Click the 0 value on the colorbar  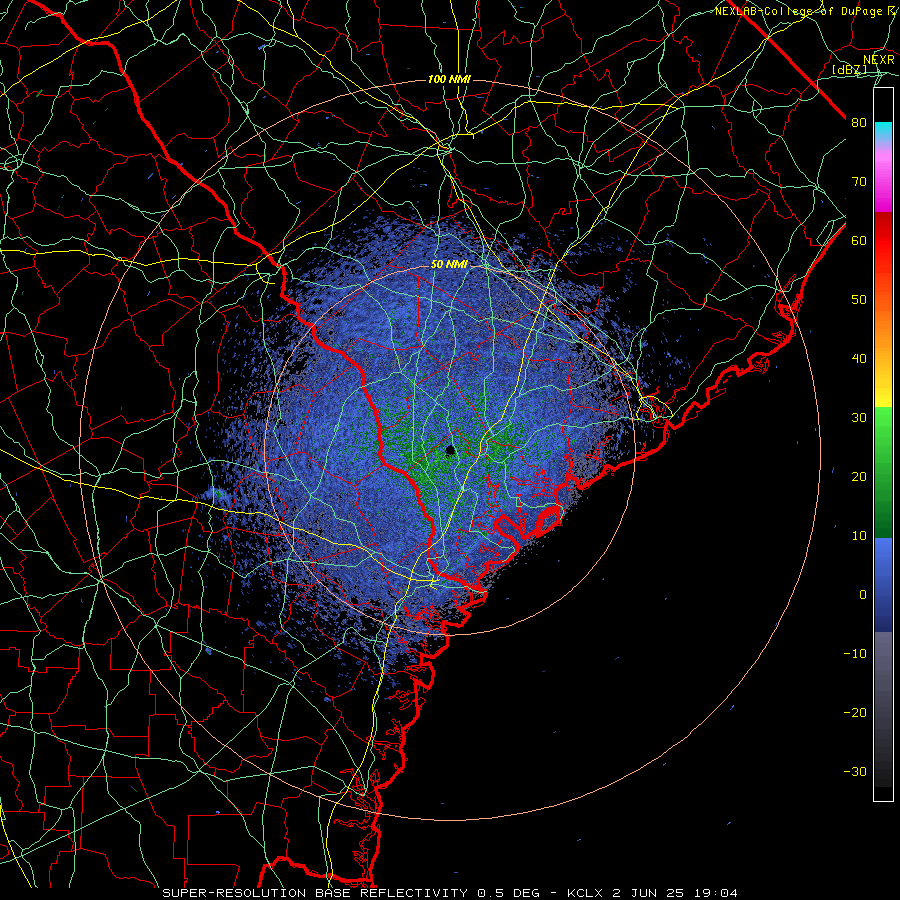[x=863, y=595]
